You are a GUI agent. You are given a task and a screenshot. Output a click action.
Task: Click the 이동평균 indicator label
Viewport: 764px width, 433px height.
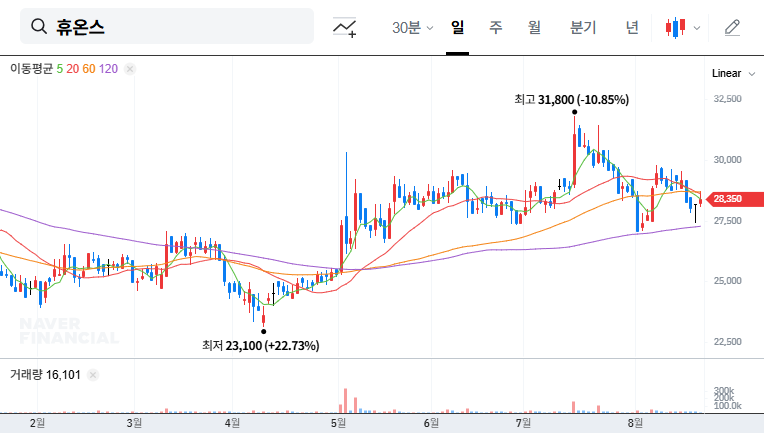point(31,69)
